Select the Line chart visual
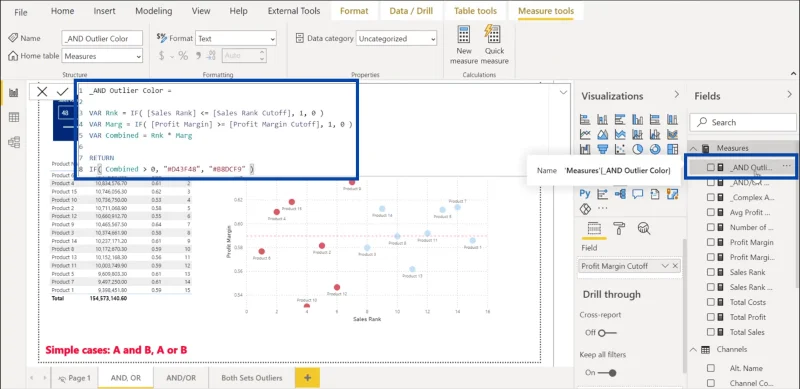The height and width of the screenshot is (389, 800). coord(585,134)
